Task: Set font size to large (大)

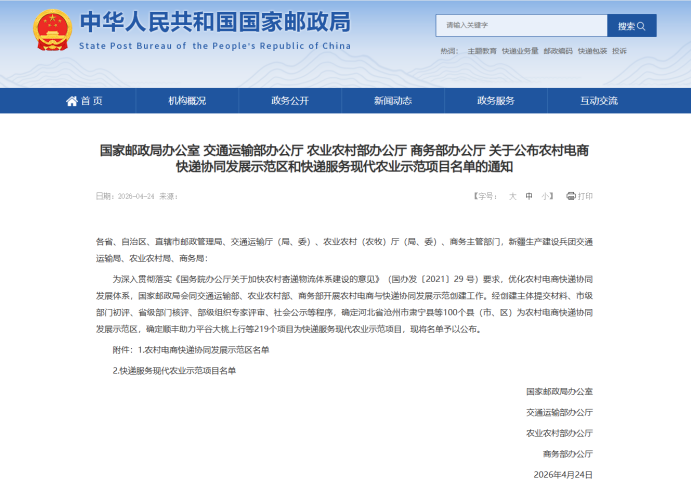Action: pyautogui.click(x=513, y=196)
